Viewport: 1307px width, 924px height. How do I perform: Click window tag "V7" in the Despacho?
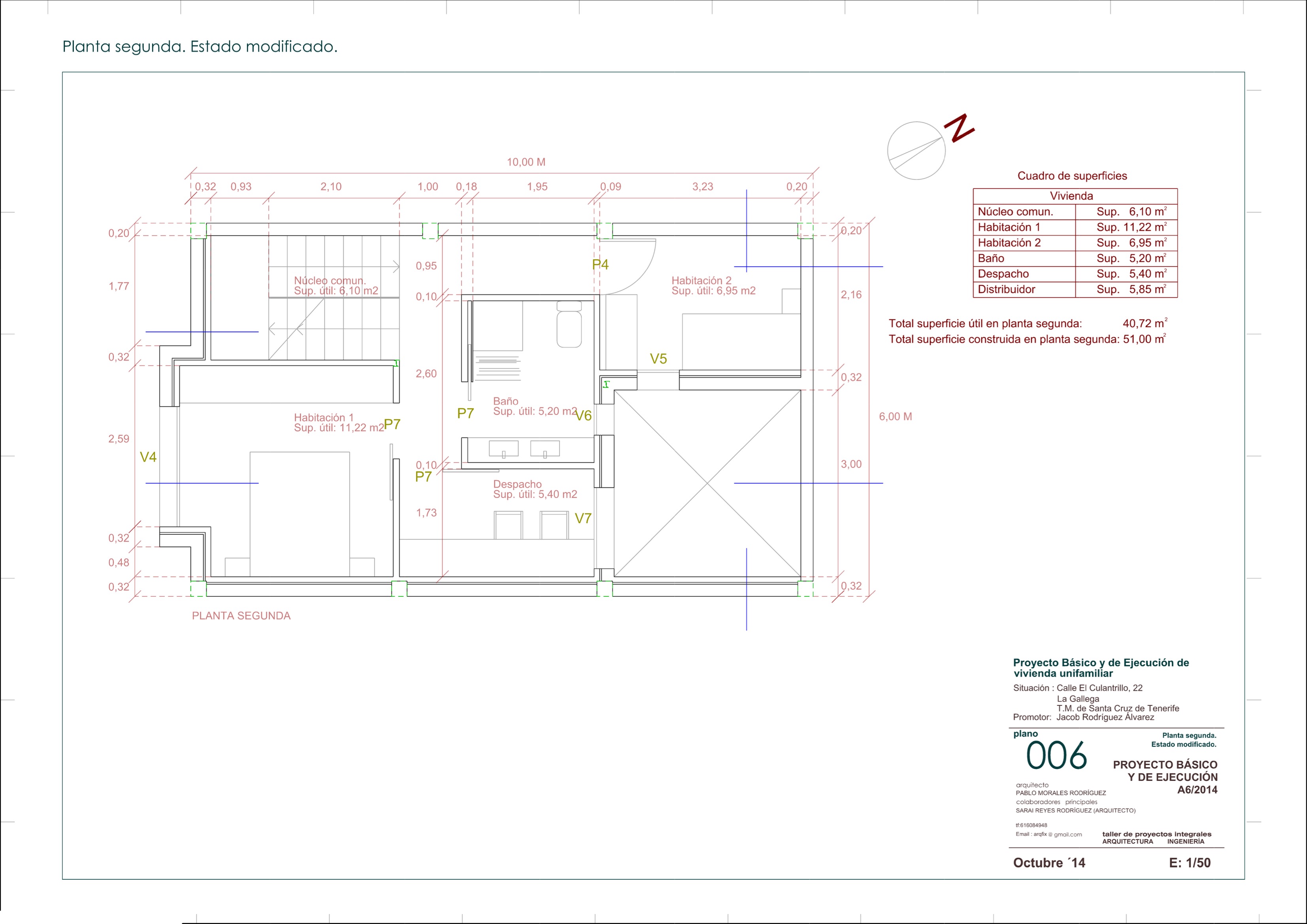(583, 519)
